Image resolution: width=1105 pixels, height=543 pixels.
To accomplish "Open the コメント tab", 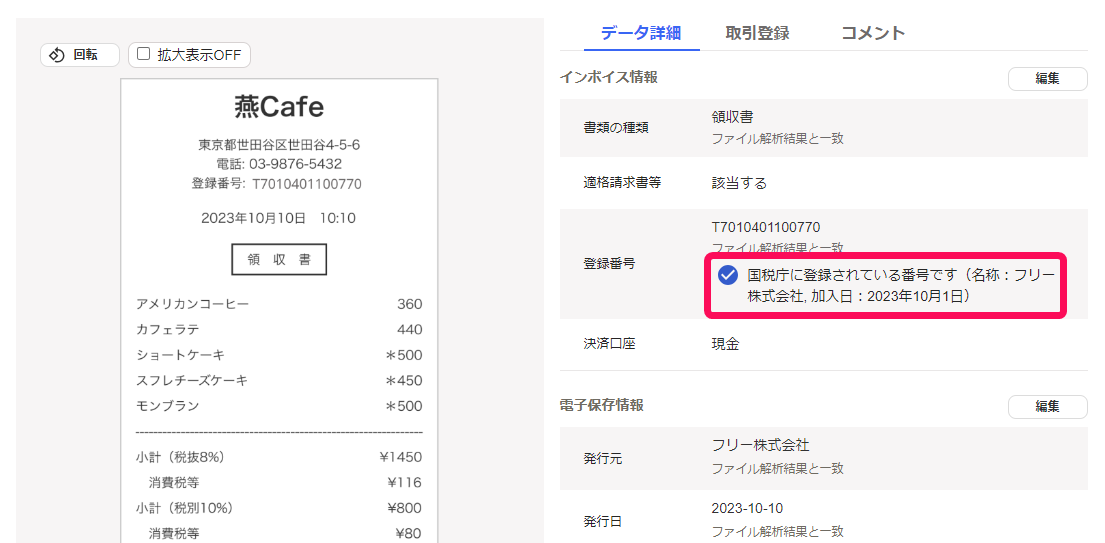I will click(x=873, y=32).
